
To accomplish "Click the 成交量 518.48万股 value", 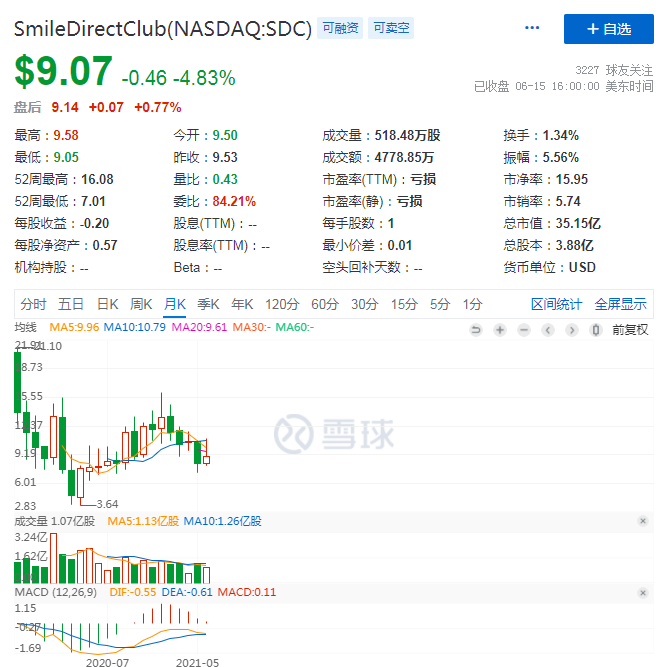I will click(407, 135).
